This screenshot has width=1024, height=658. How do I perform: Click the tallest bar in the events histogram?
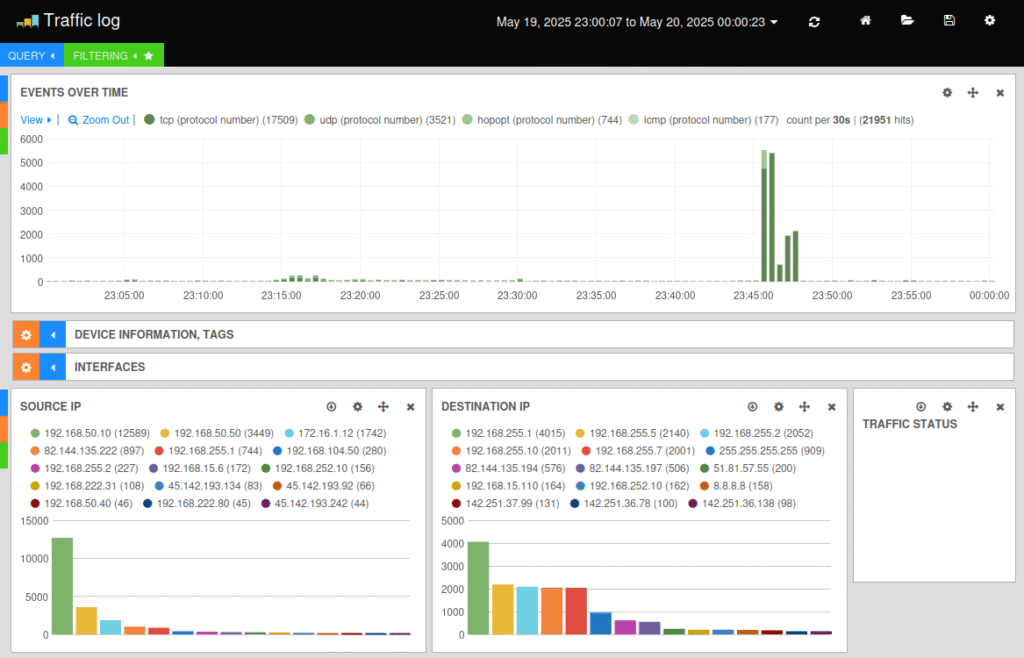coord(764,216)
